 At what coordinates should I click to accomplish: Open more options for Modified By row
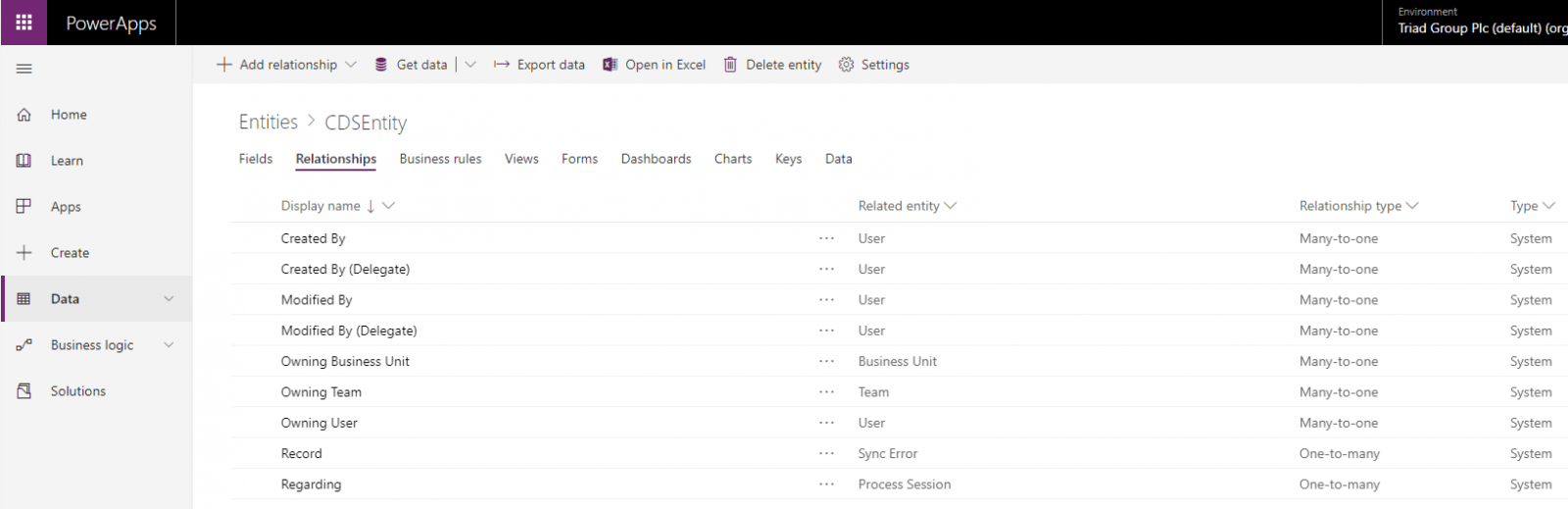click(x=827, y=300)
